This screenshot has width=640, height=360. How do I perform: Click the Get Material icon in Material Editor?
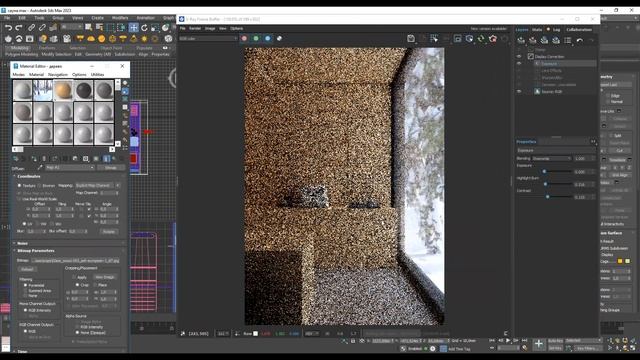16,158
